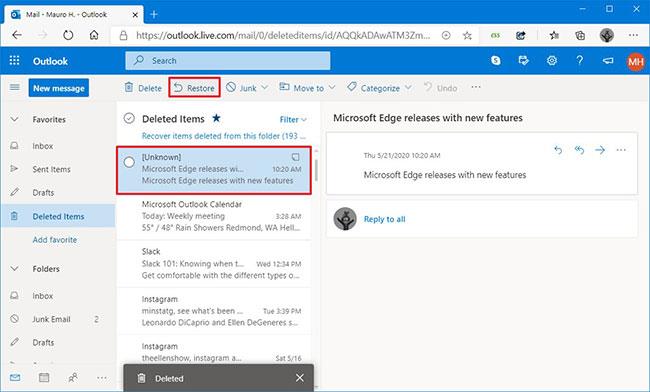Open more actions dots in message header
Viewport: 650px width, 392px height.
click(621, 150)
